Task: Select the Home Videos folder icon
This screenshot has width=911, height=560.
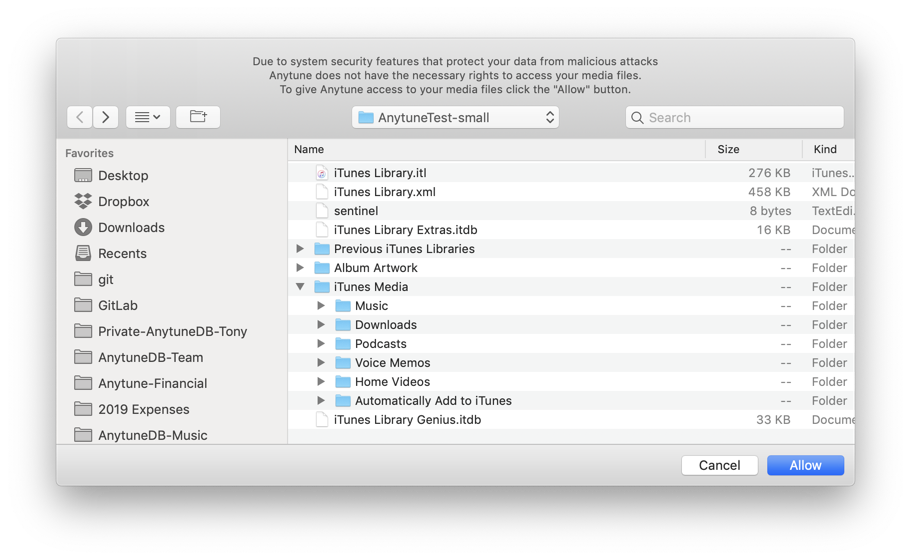Action: point(343,382)
